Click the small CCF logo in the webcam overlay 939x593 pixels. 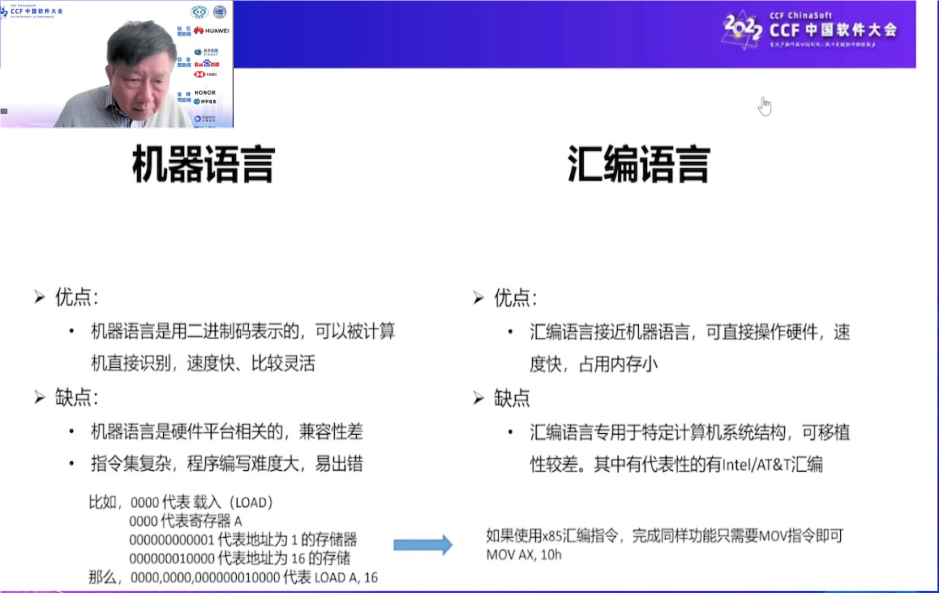point(32,11)
